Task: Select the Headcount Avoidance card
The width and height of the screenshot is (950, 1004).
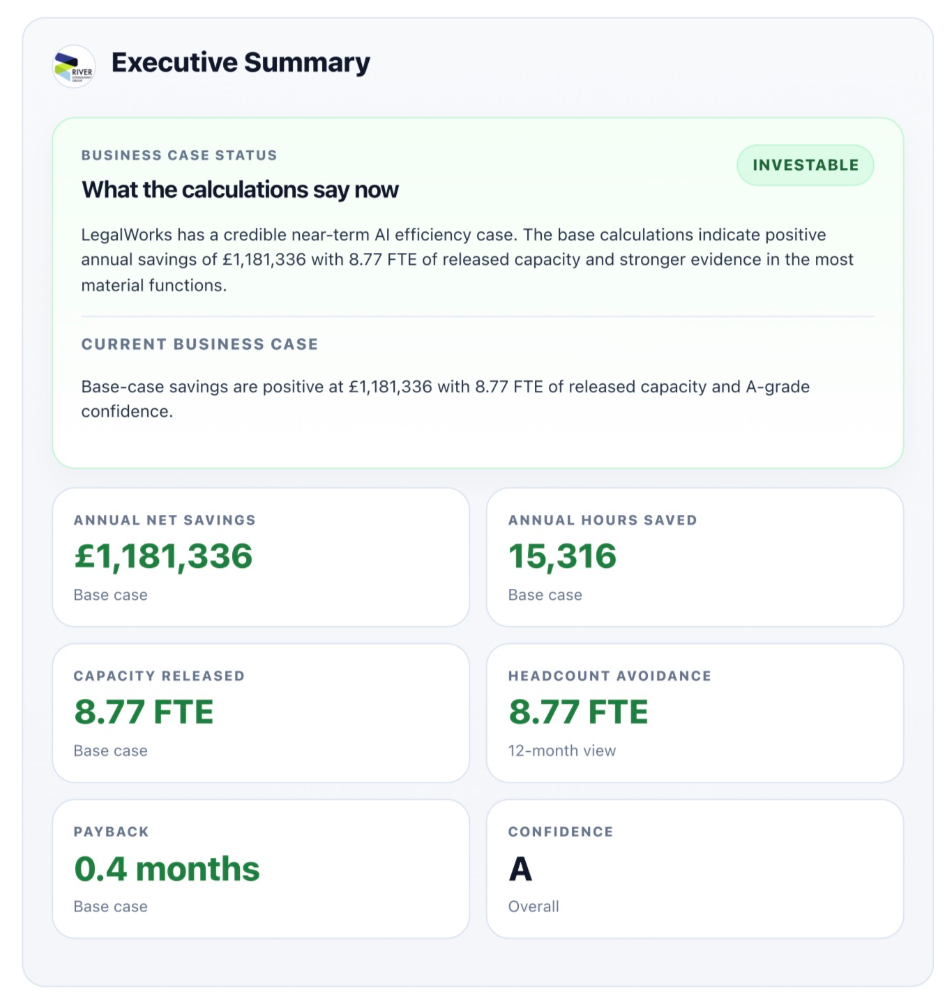Action: tap(695, 713)
